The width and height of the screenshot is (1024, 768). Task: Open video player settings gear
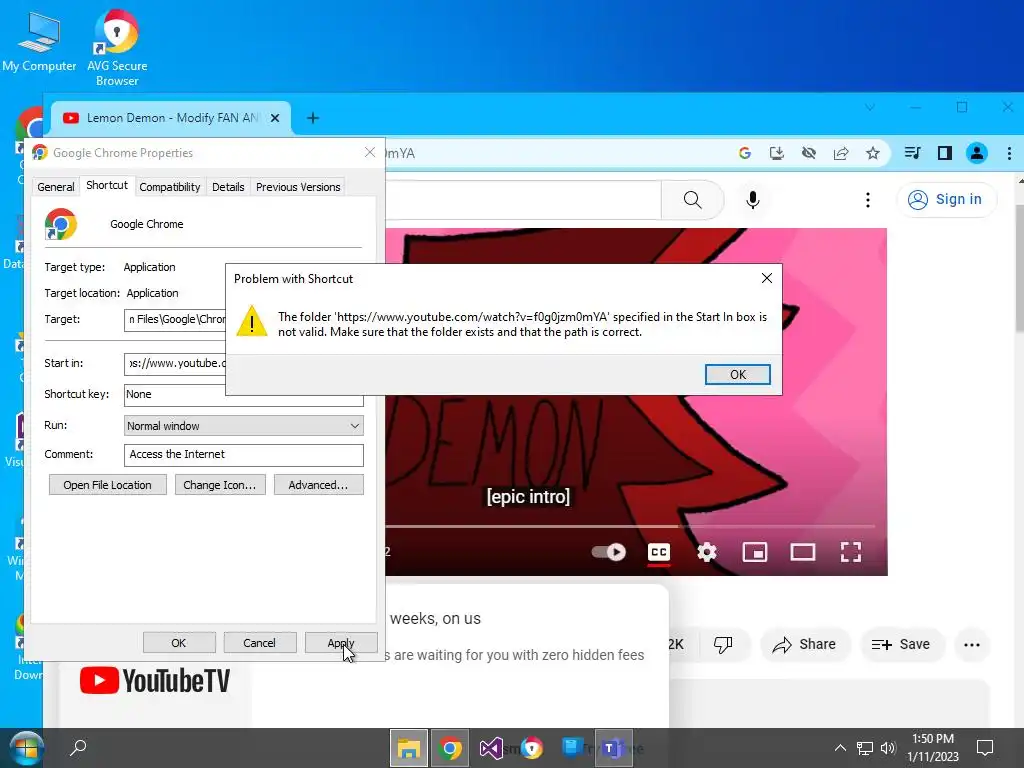coord(707,552)
